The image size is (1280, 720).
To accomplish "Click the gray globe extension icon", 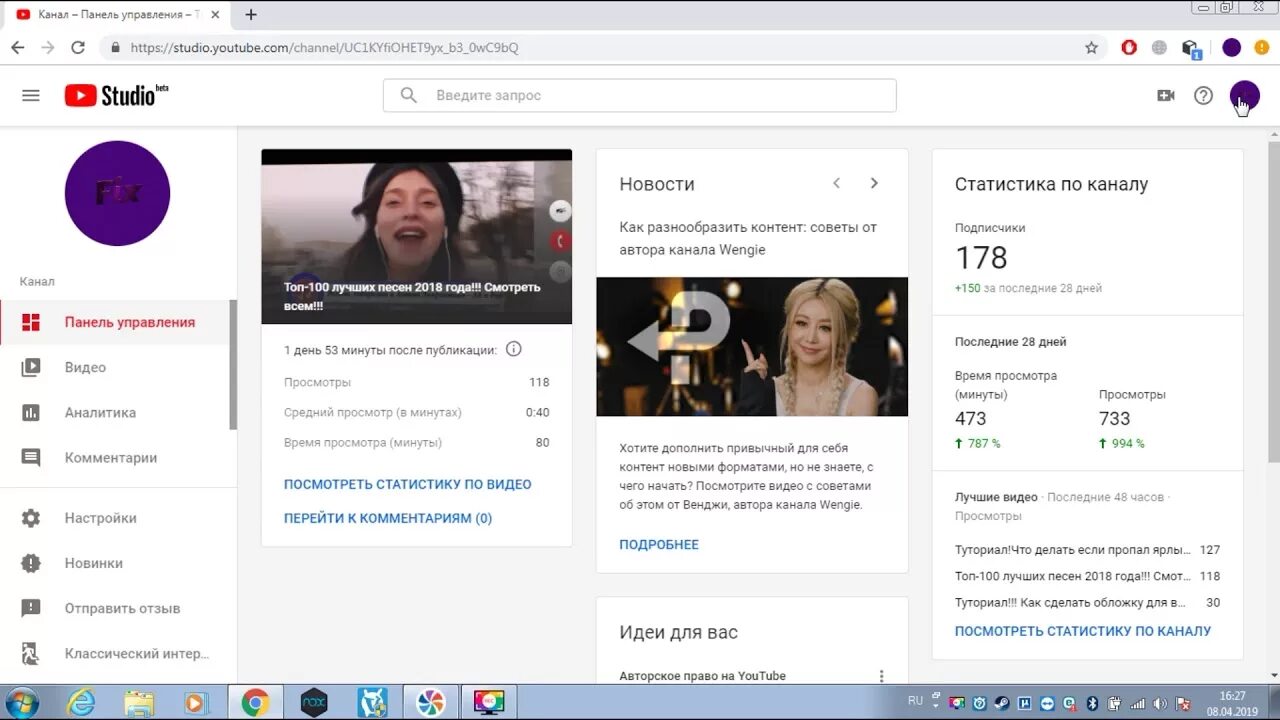I will (x=1159, y=47).
